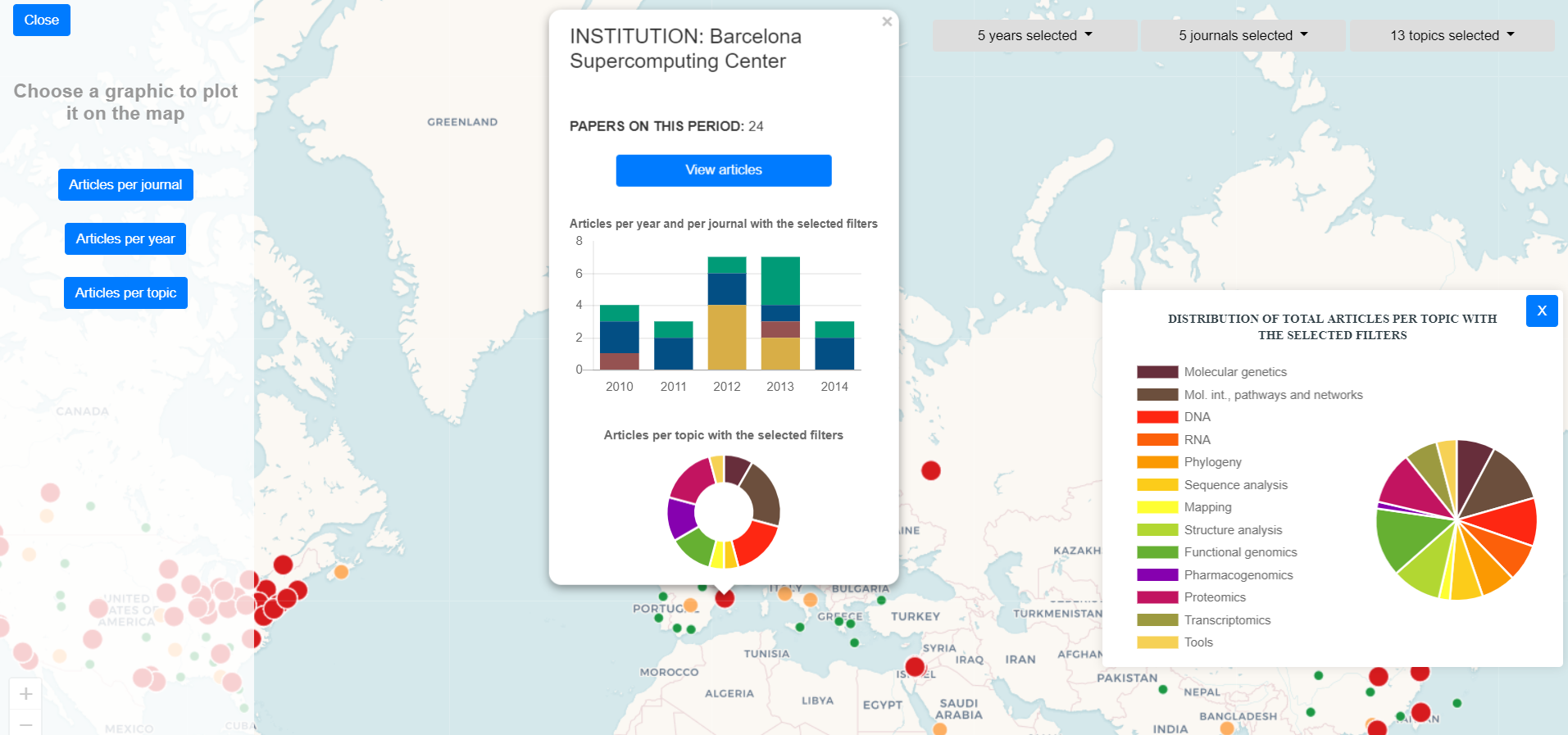Image resolution: width=1568 pixels, height=735 pixels.
Task: Toggle the Functional genomics legend swatch
Action: (1157, 552)
